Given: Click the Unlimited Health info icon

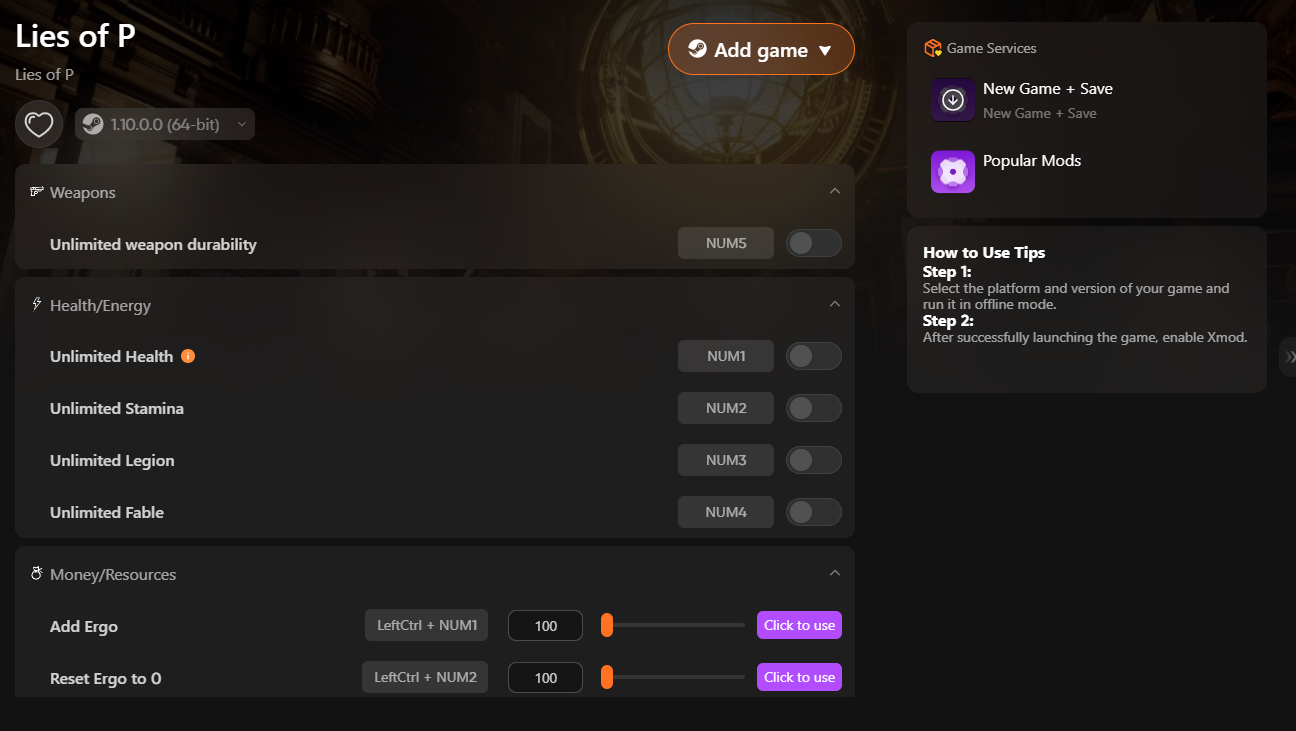Looking at the screenshot, I should point(188,356).
